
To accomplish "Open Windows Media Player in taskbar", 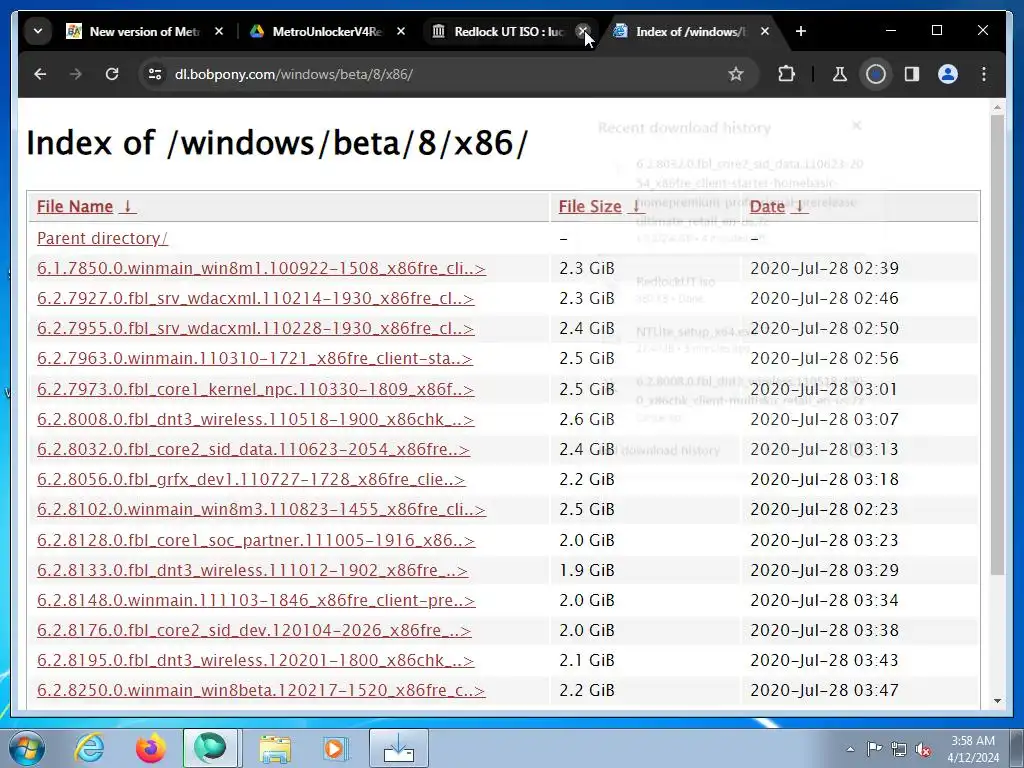I will tap(336, 748).
